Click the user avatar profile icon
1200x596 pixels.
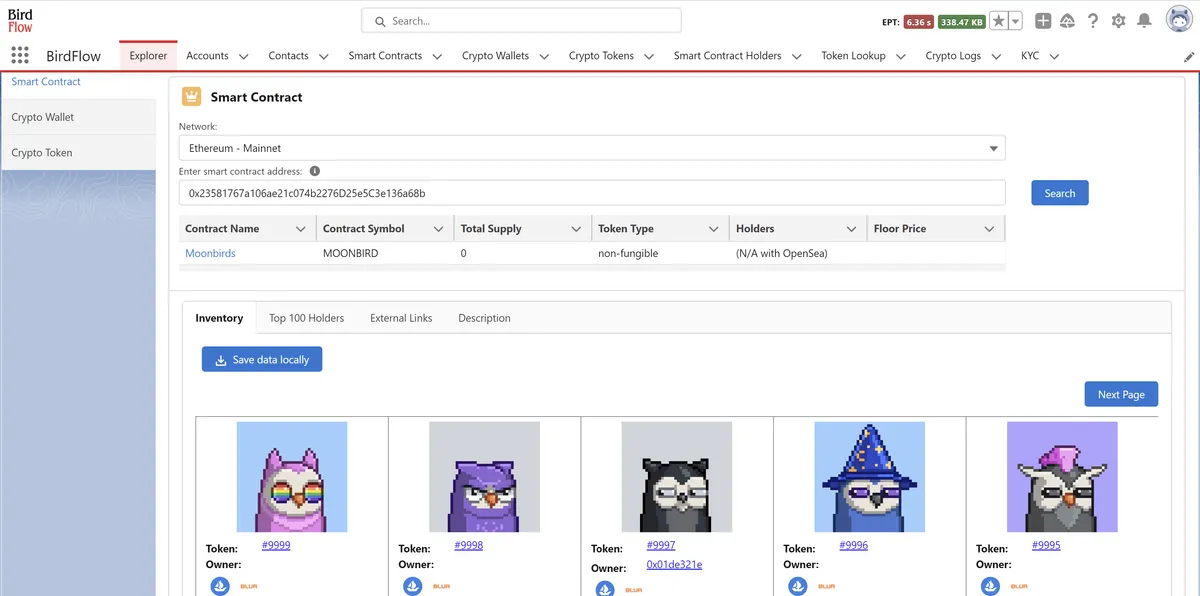(1178, 21)
